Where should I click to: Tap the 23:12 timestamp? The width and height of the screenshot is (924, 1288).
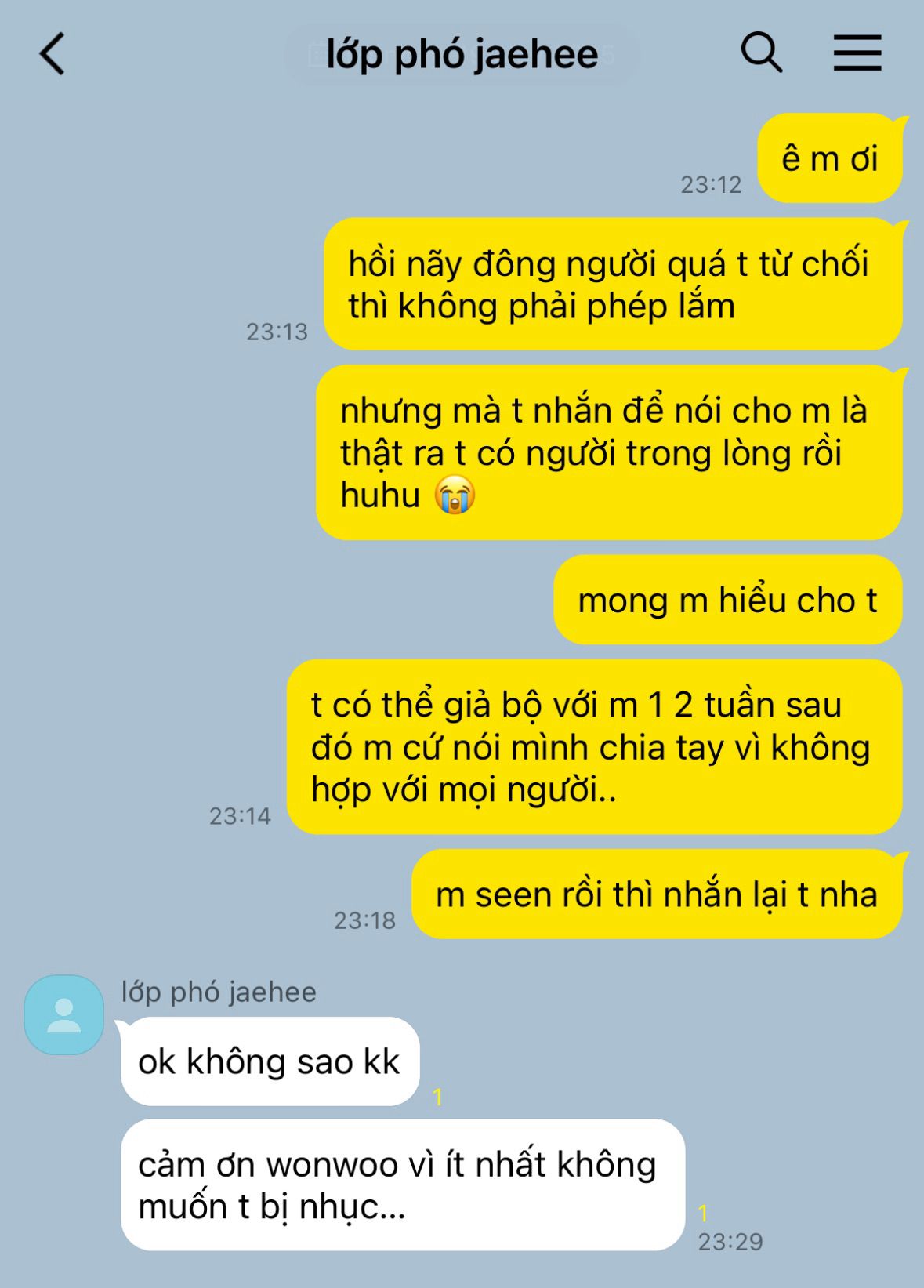711,184
